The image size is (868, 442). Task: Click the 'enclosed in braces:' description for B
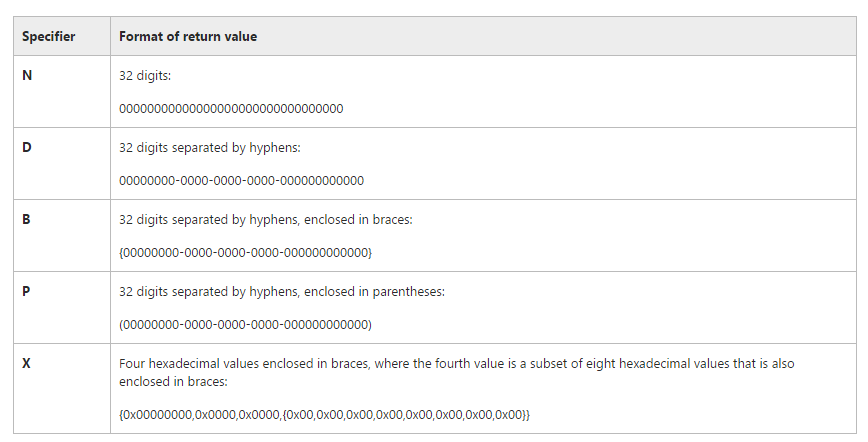point(358,220)
